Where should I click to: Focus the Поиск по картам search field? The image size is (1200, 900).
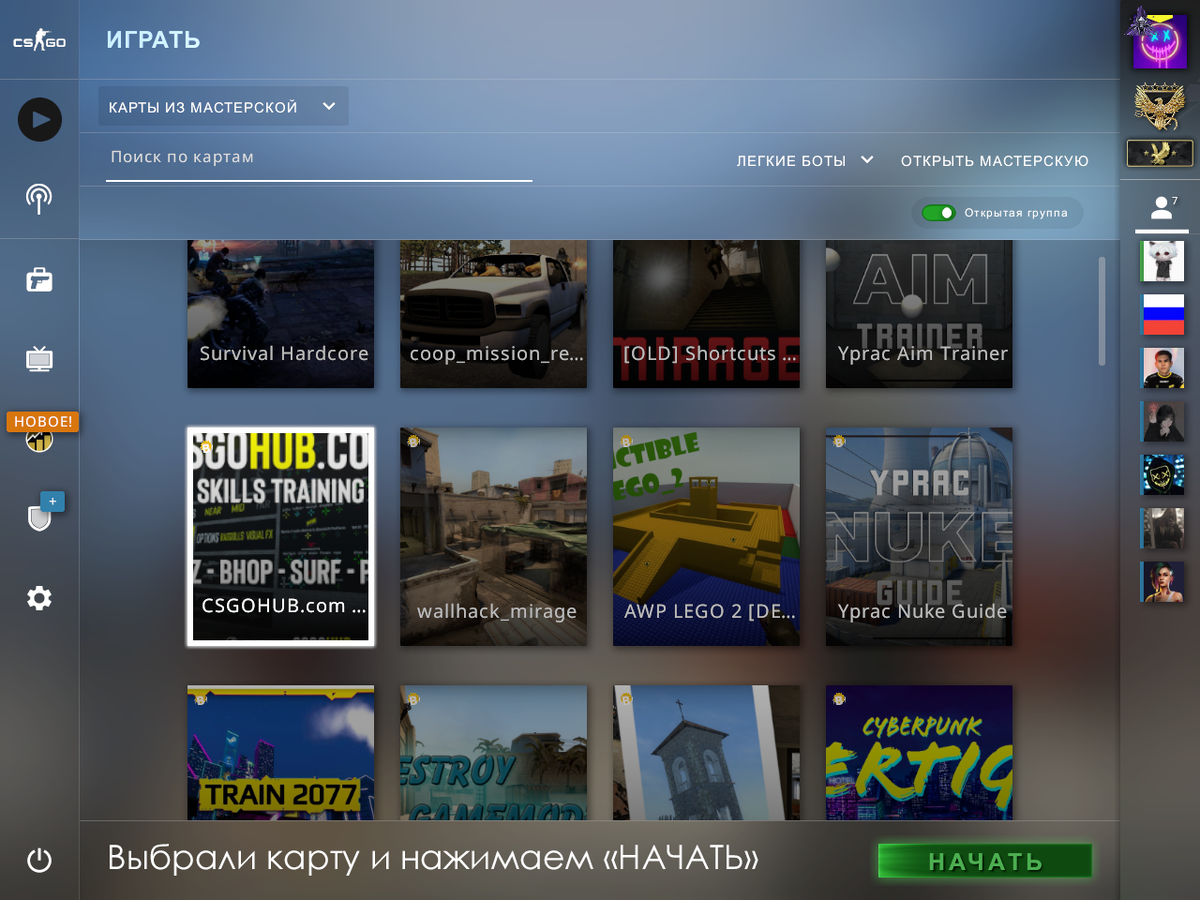tap(319, 160)
